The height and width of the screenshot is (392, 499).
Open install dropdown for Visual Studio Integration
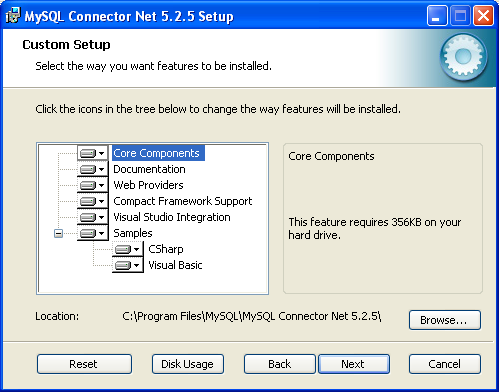[x=93, y=217]
